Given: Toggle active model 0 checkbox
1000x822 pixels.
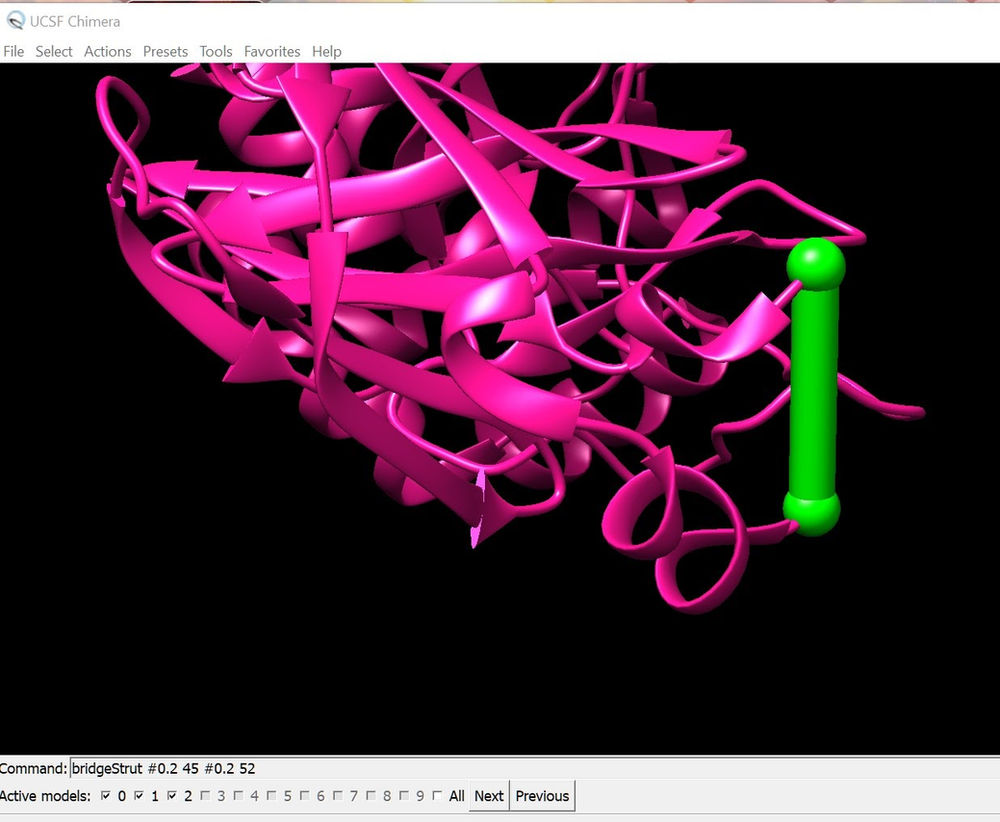Looking at the screenshot, I should click(x=103, y=796).
